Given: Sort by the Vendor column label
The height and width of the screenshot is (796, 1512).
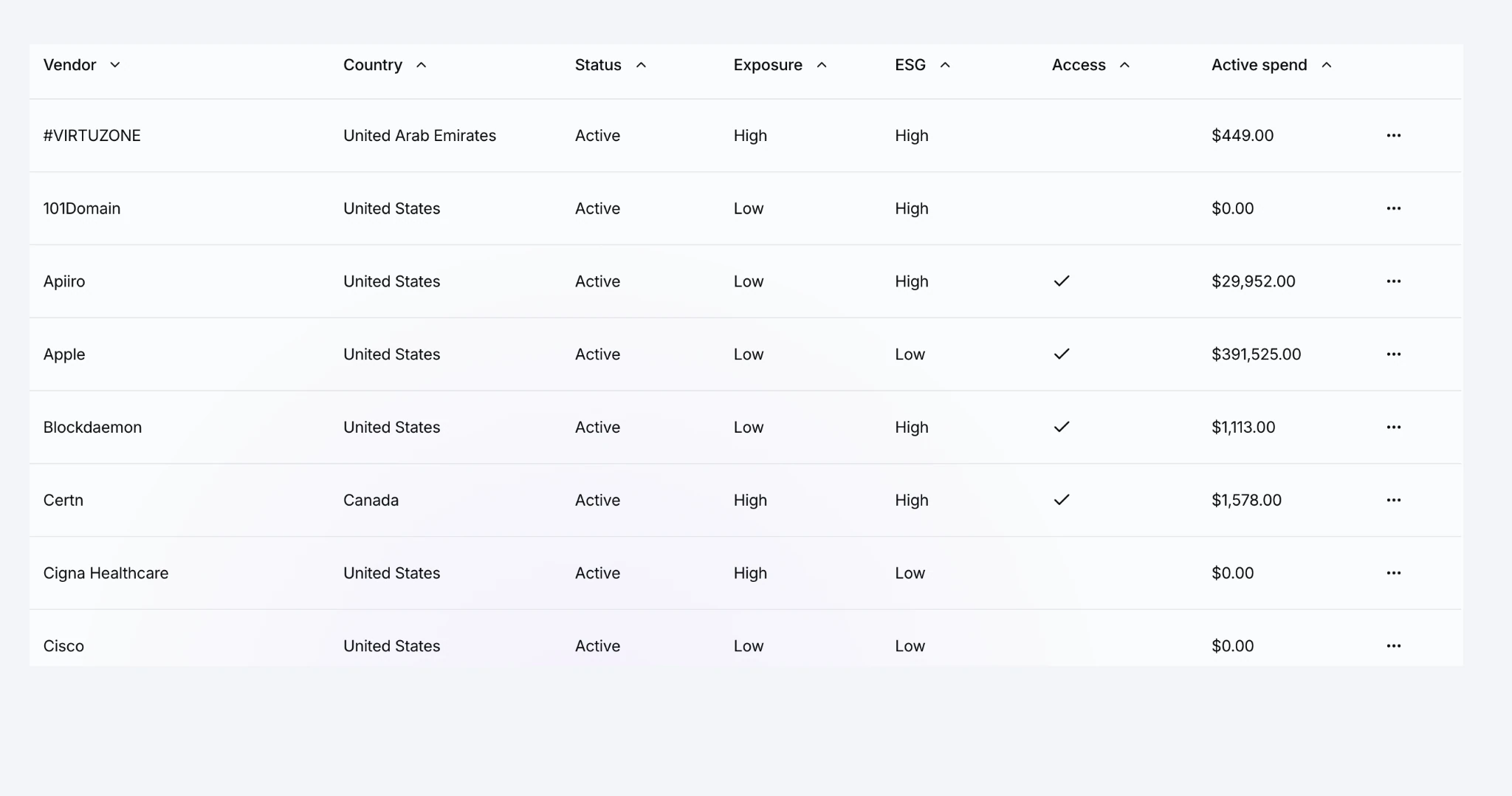Looking at the screenshot, I should click(x=70, y=65).
